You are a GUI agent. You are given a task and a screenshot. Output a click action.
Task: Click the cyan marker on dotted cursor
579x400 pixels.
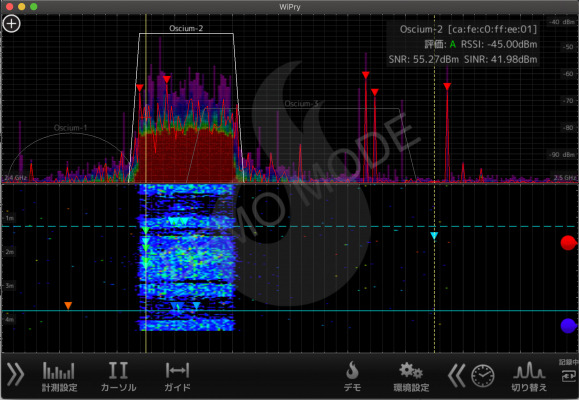tap(434, 236)
